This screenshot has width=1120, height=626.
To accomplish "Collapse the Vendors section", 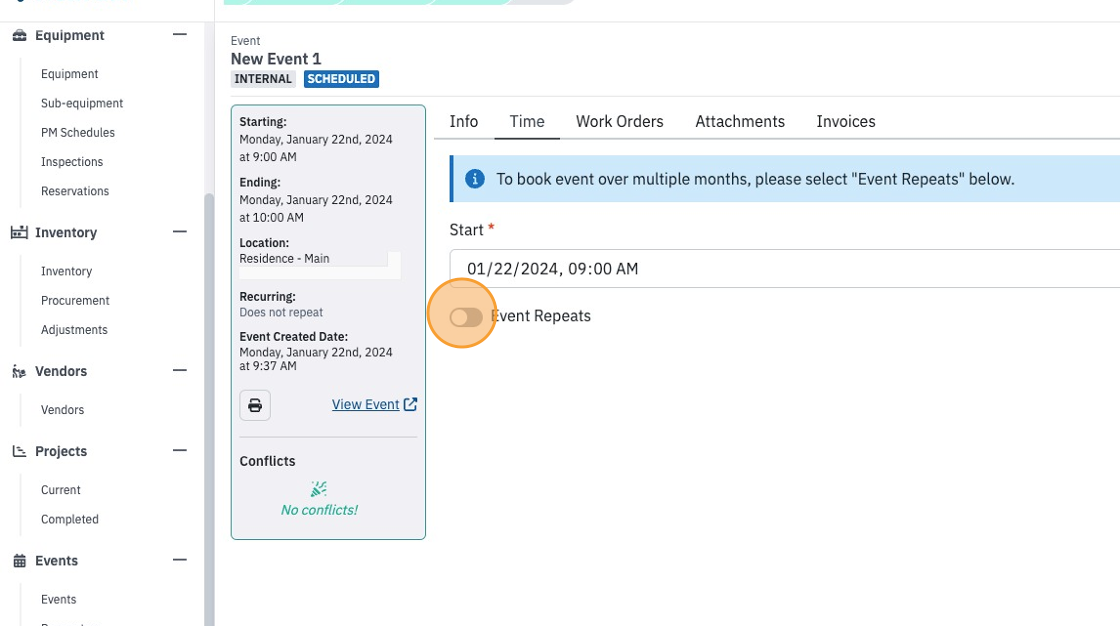I will 180,370.
